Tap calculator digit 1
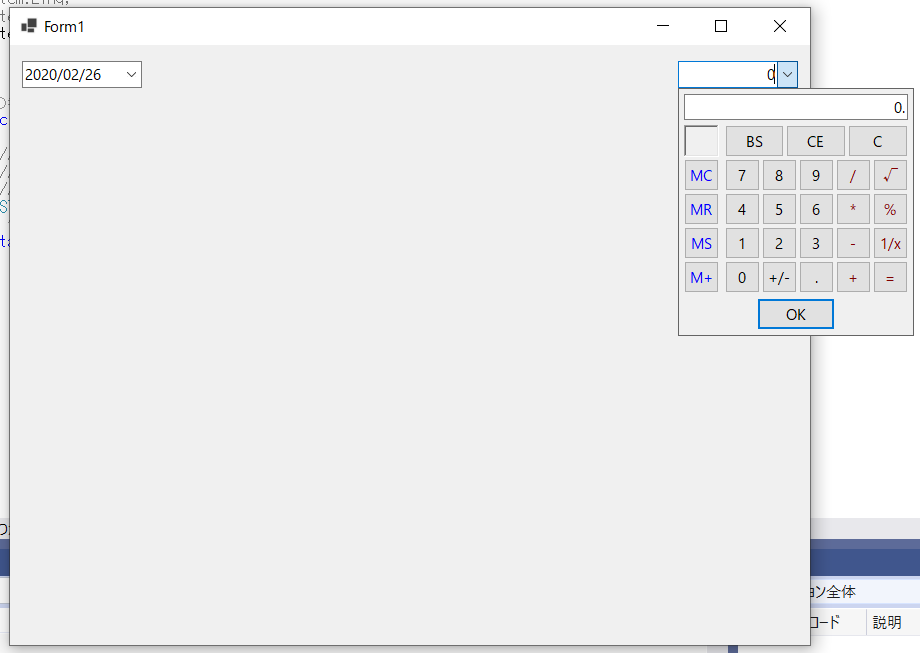The image size is (920, 653). 742,243
